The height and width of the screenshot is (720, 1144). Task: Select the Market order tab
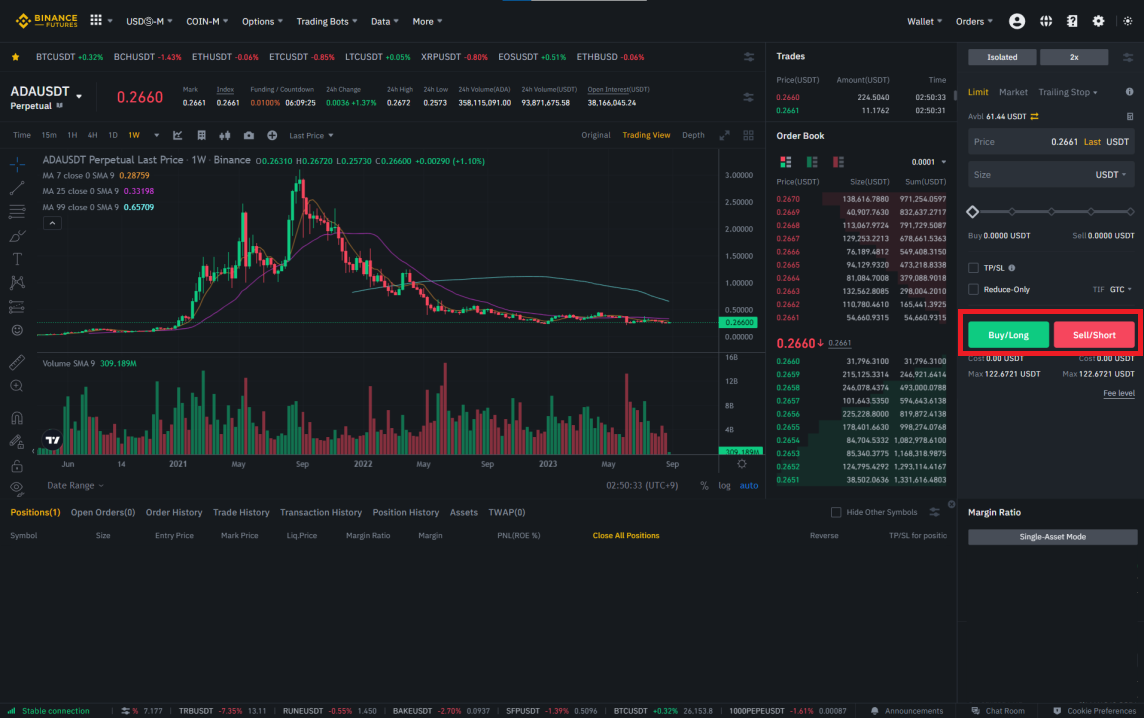(1013, 92)
